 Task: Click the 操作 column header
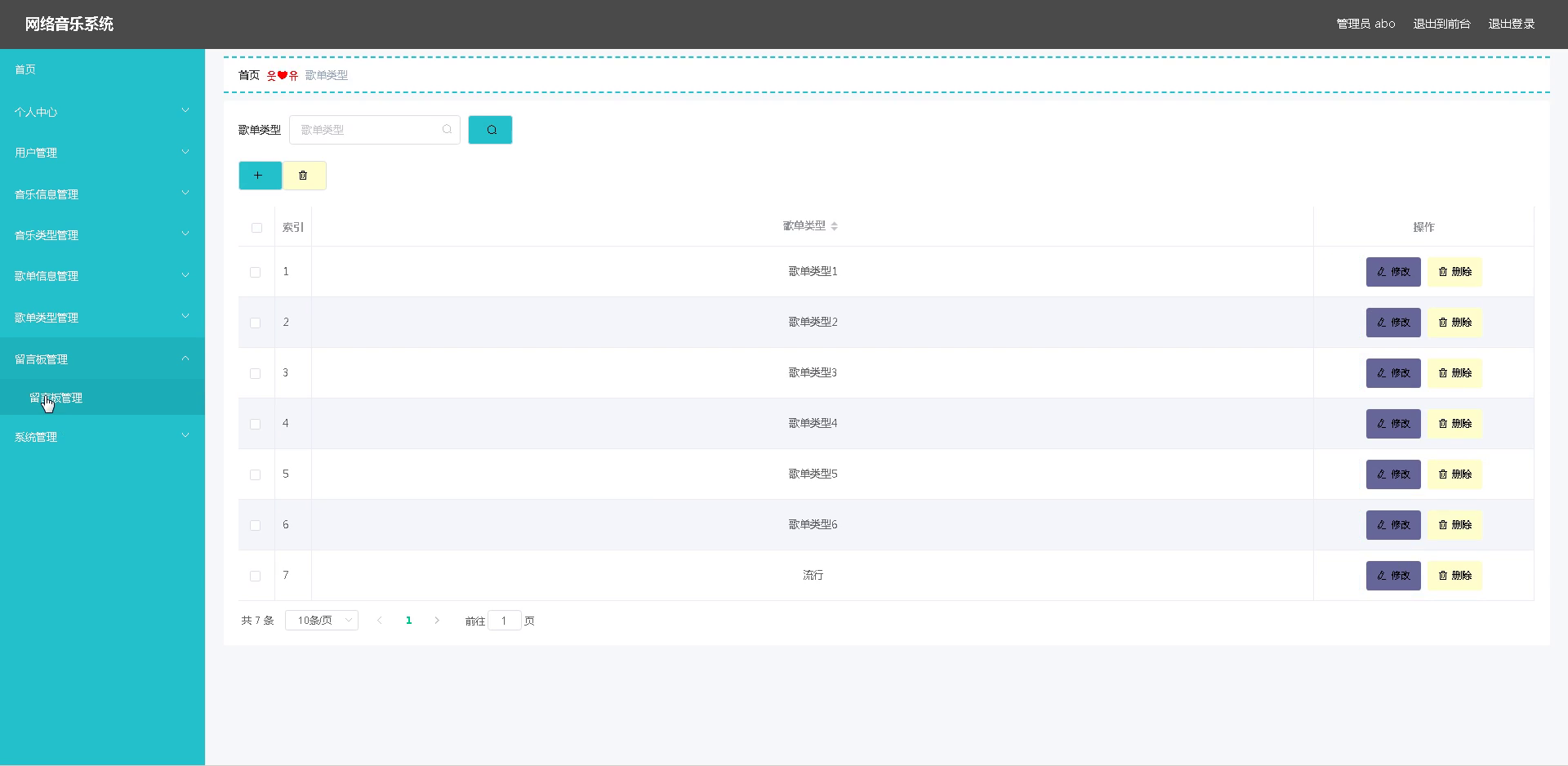1423,227
